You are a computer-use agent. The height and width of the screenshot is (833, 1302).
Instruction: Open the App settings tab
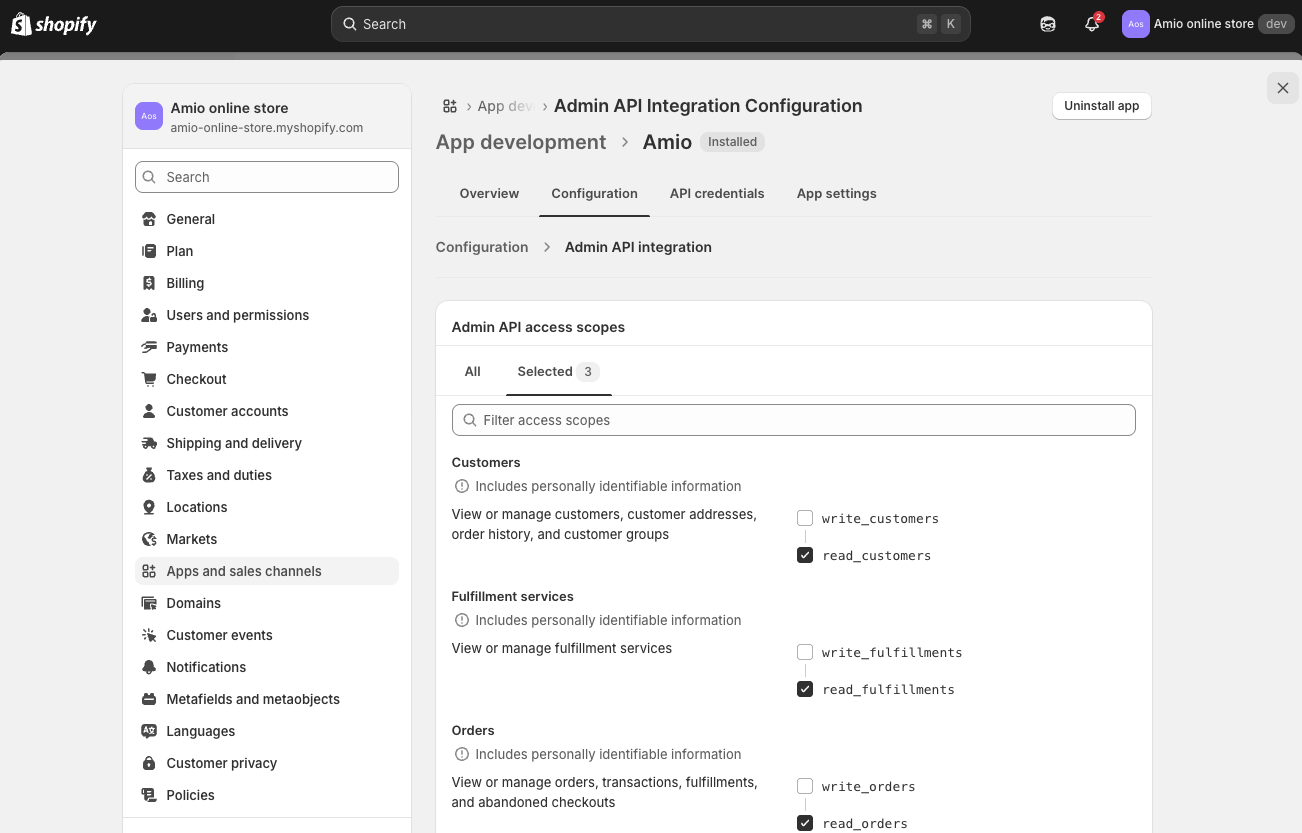tap(836, 194)
